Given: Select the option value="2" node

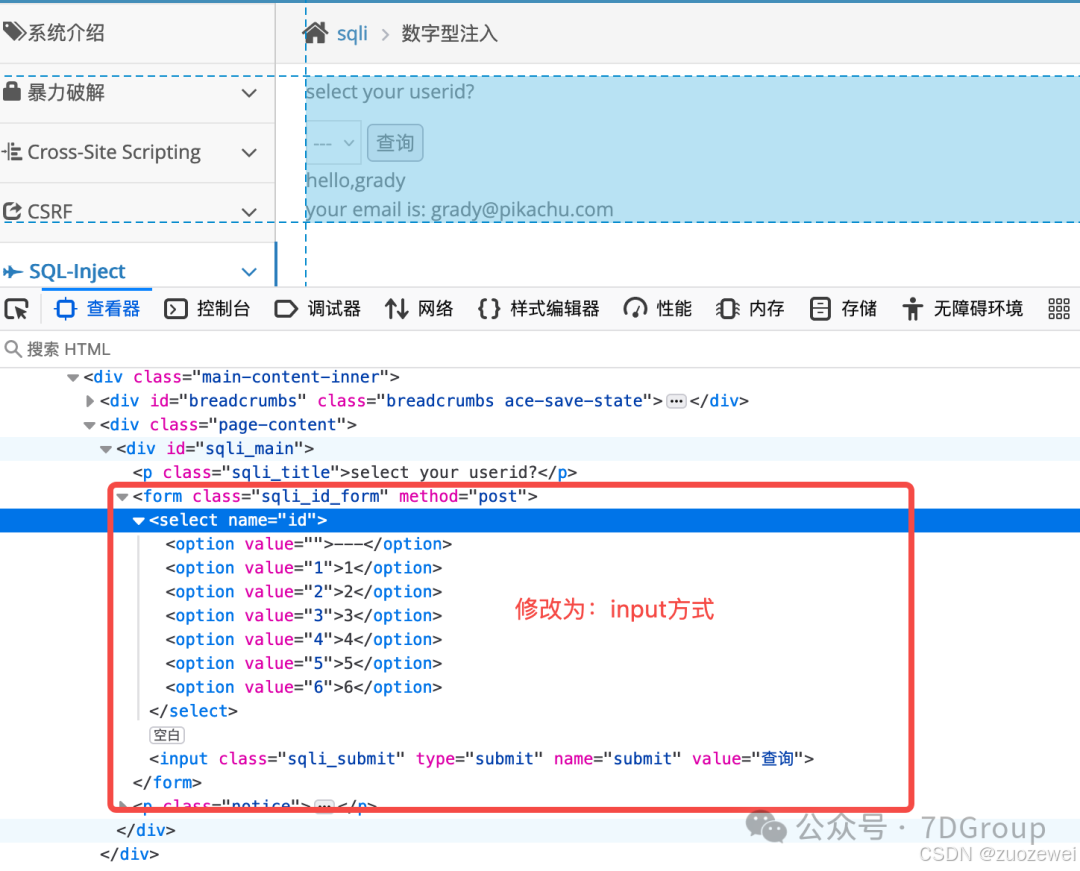Looking at the screenshot, I should click(304, 592).
